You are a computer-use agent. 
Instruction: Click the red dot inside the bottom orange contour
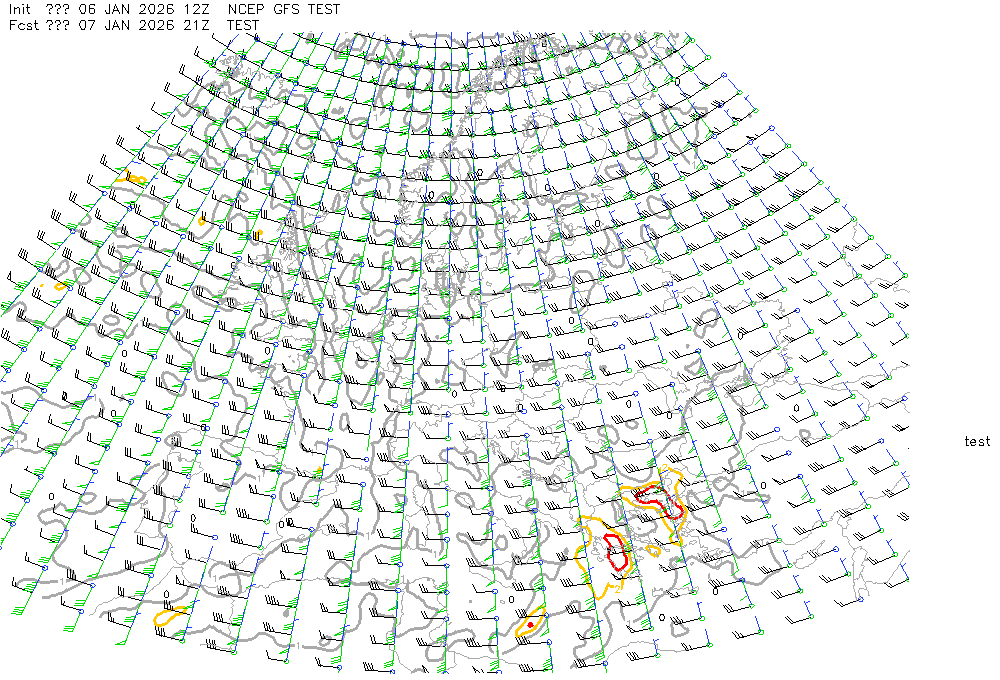click(x=530, y=625)
